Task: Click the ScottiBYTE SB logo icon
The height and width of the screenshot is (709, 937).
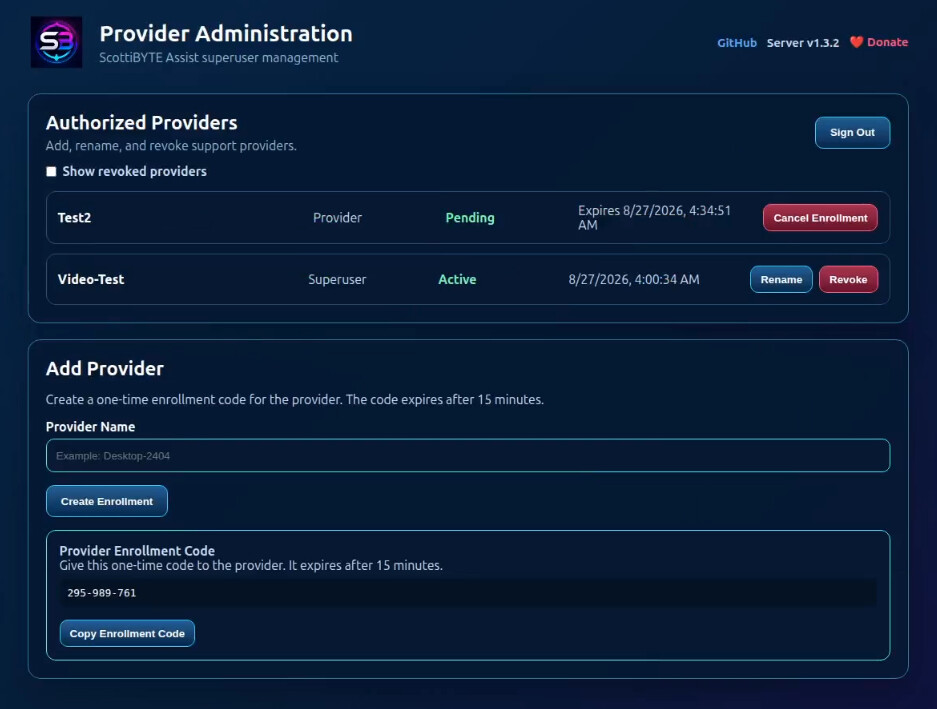Action: pyautogui.click(x=56, y=42)
